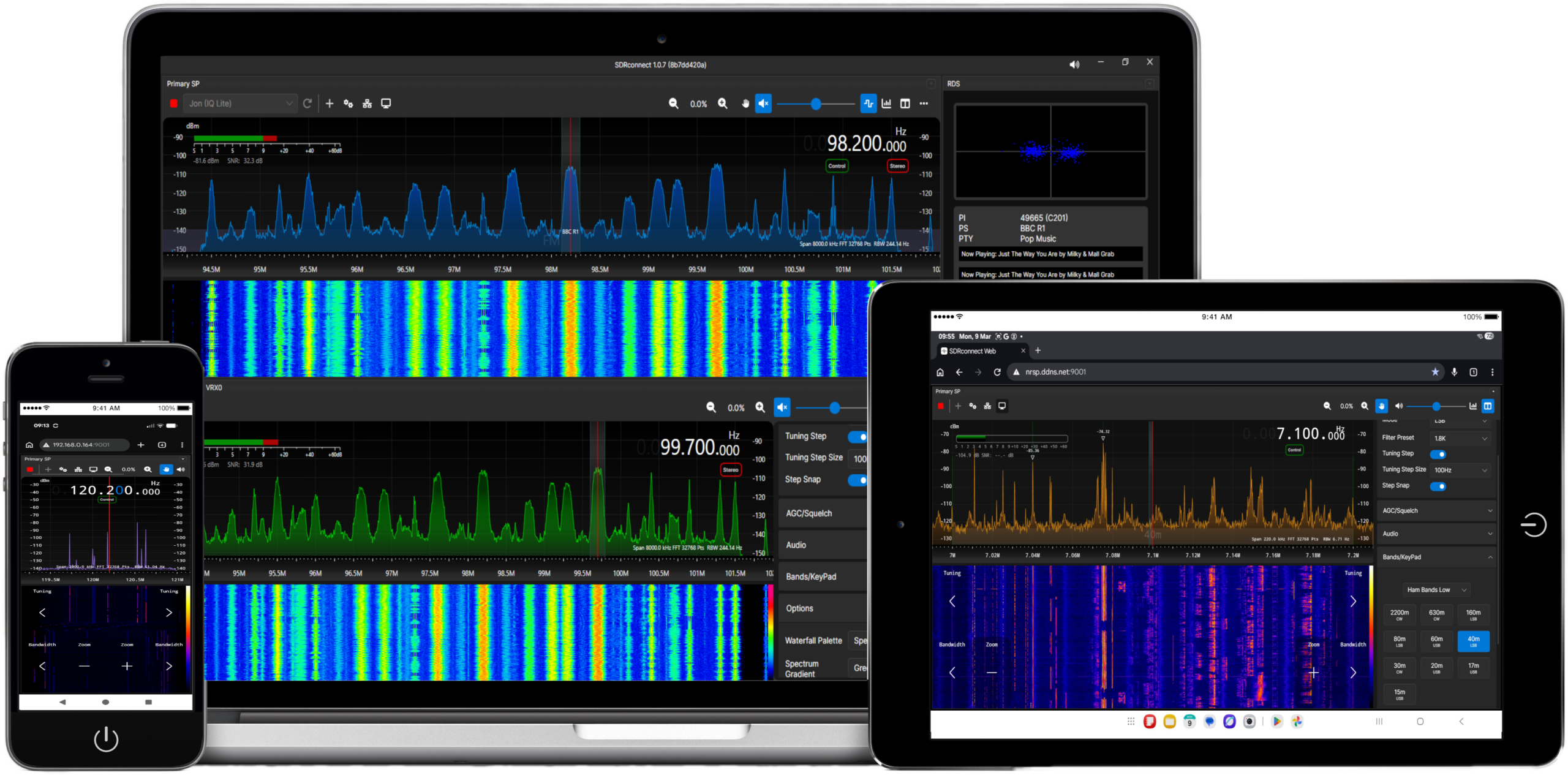Toggle mute on laptop Primary SP

click(x=764, y=104)
